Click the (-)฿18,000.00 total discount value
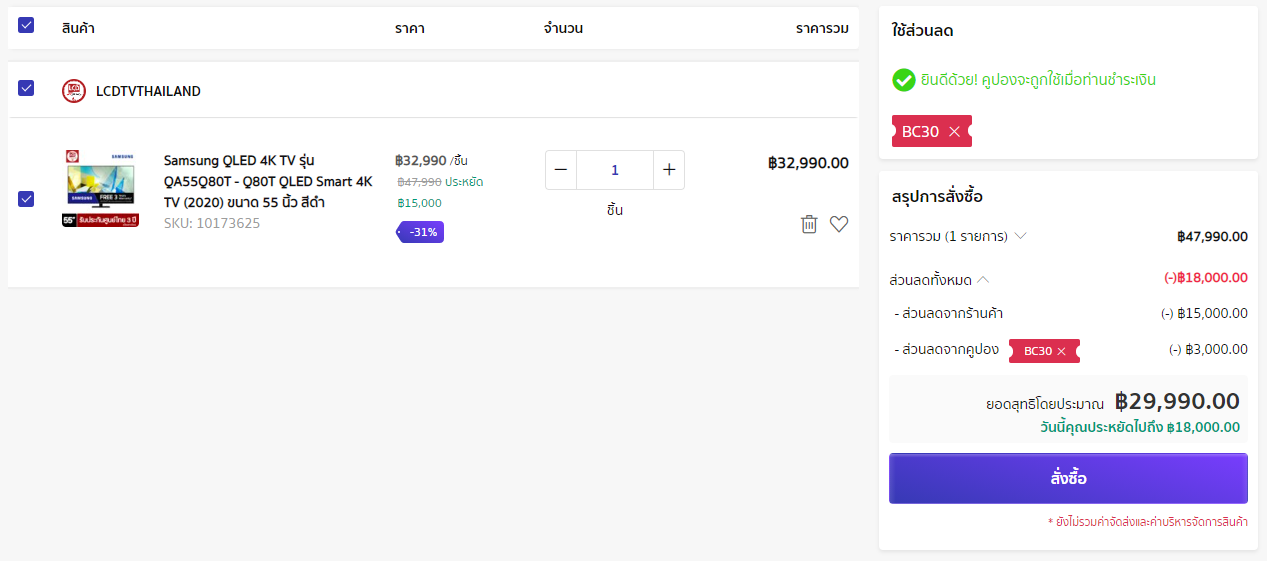 [1206, 278]
